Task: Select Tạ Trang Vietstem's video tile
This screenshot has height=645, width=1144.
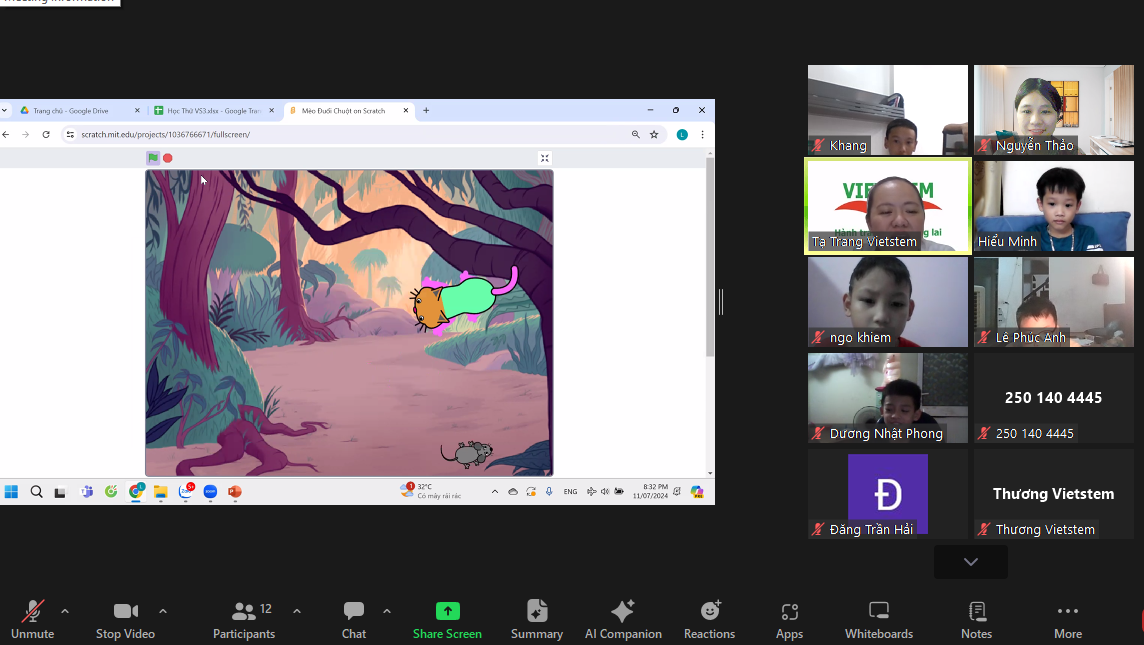Action: pyautogui.click(x=888, y=206)
